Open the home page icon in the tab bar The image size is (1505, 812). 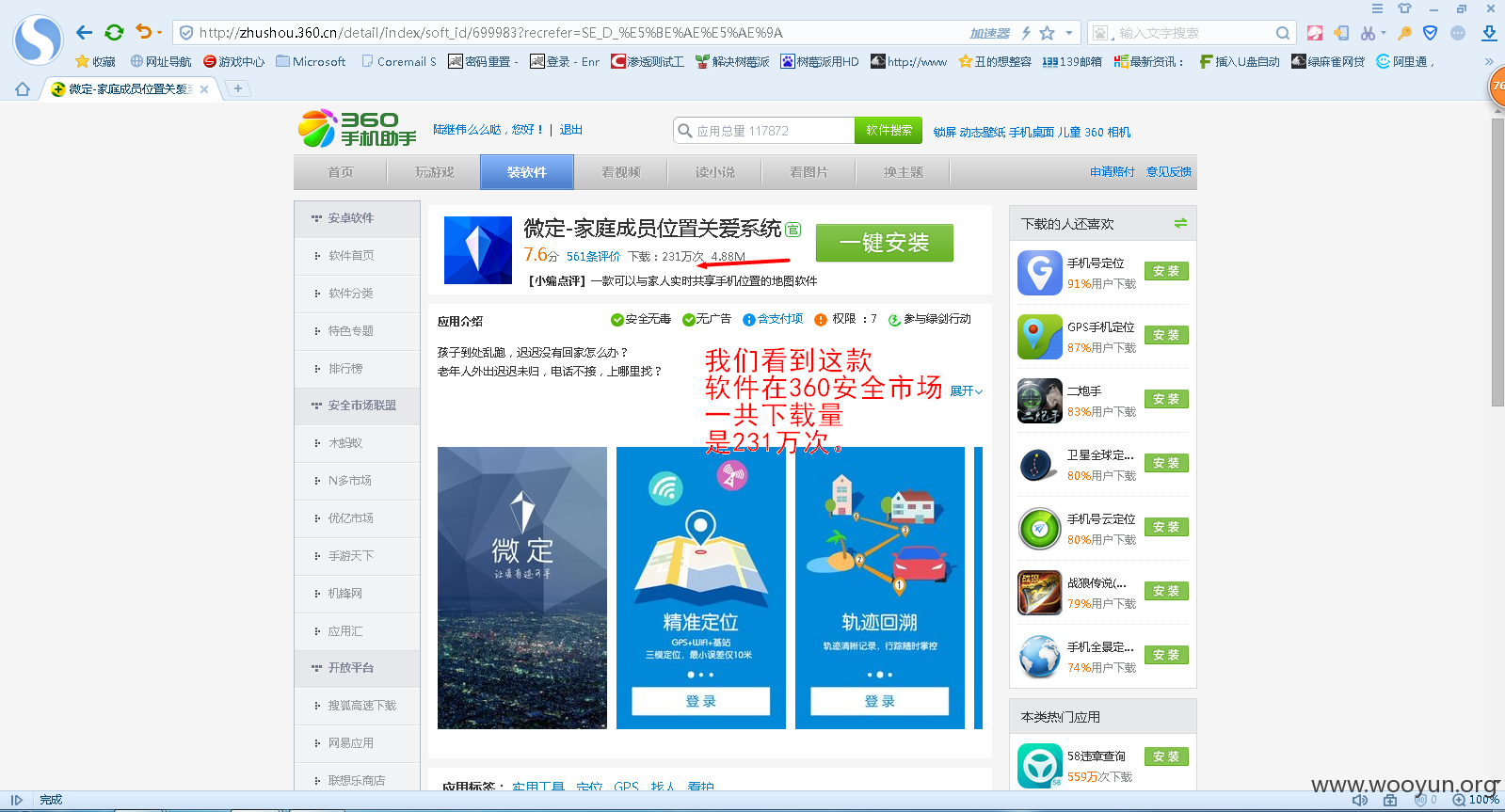23,89
